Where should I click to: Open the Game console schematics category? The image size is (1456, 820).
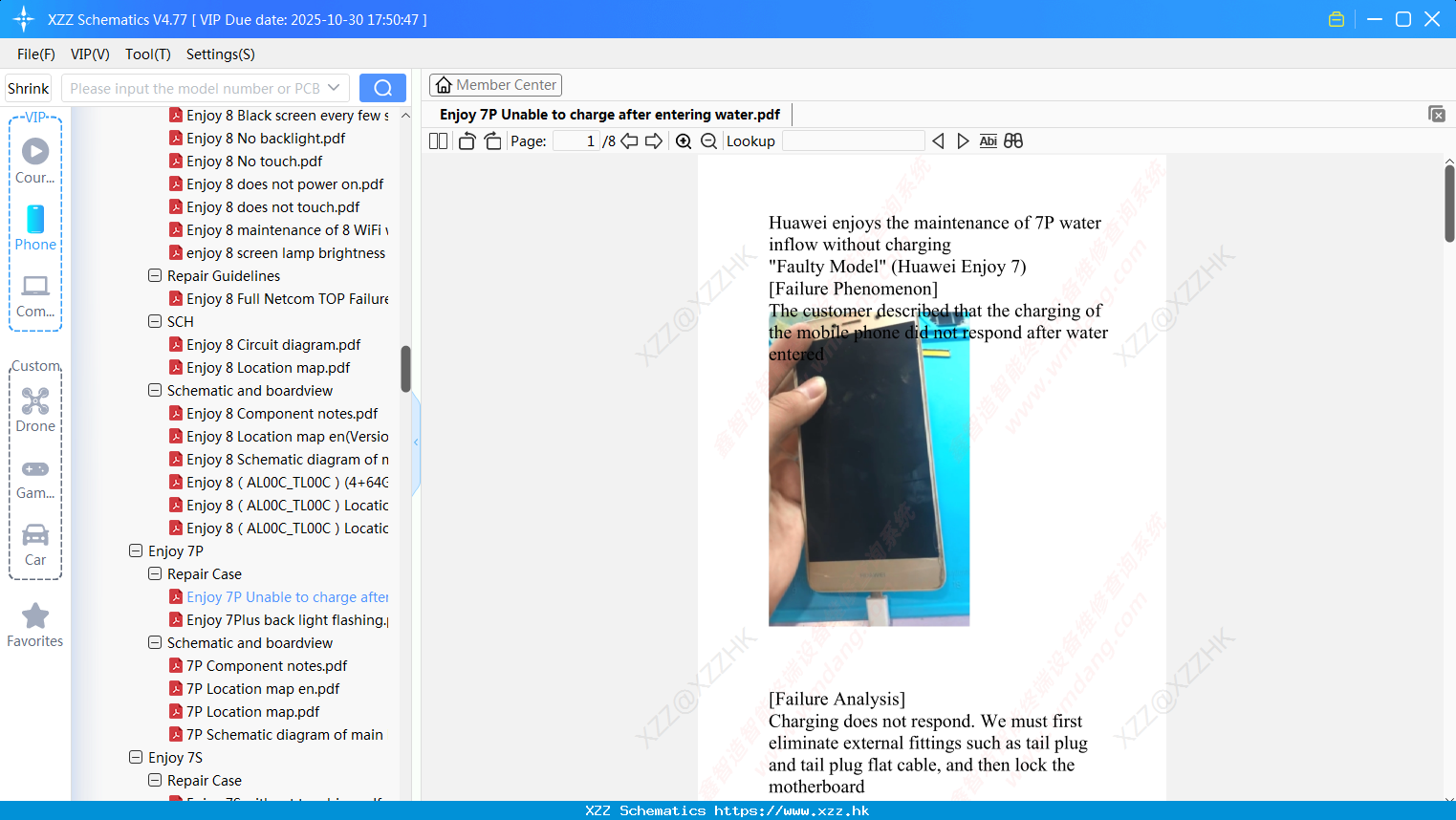tap(35, 476)
